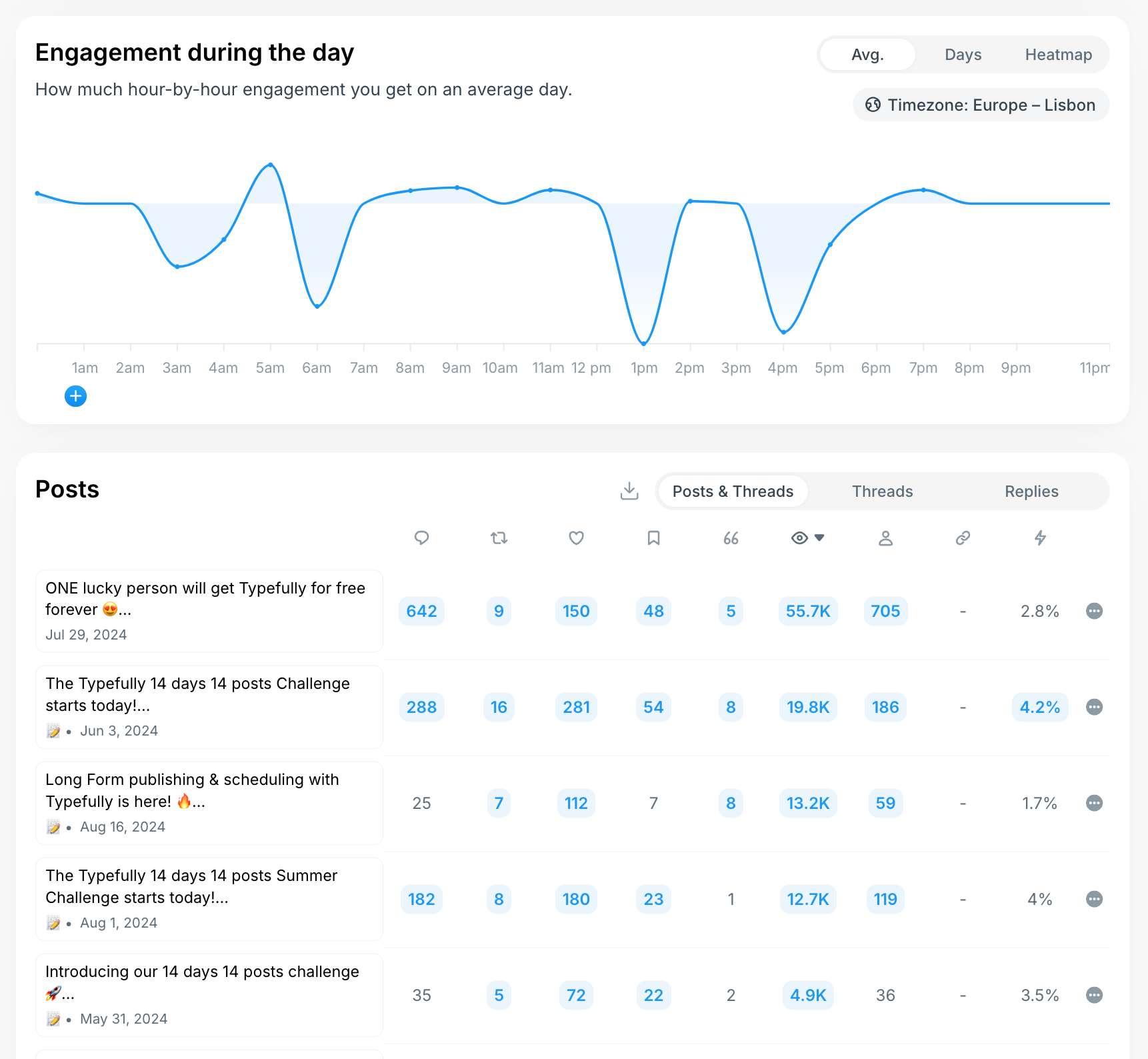Click the plus button below the chart

[75, 396]
